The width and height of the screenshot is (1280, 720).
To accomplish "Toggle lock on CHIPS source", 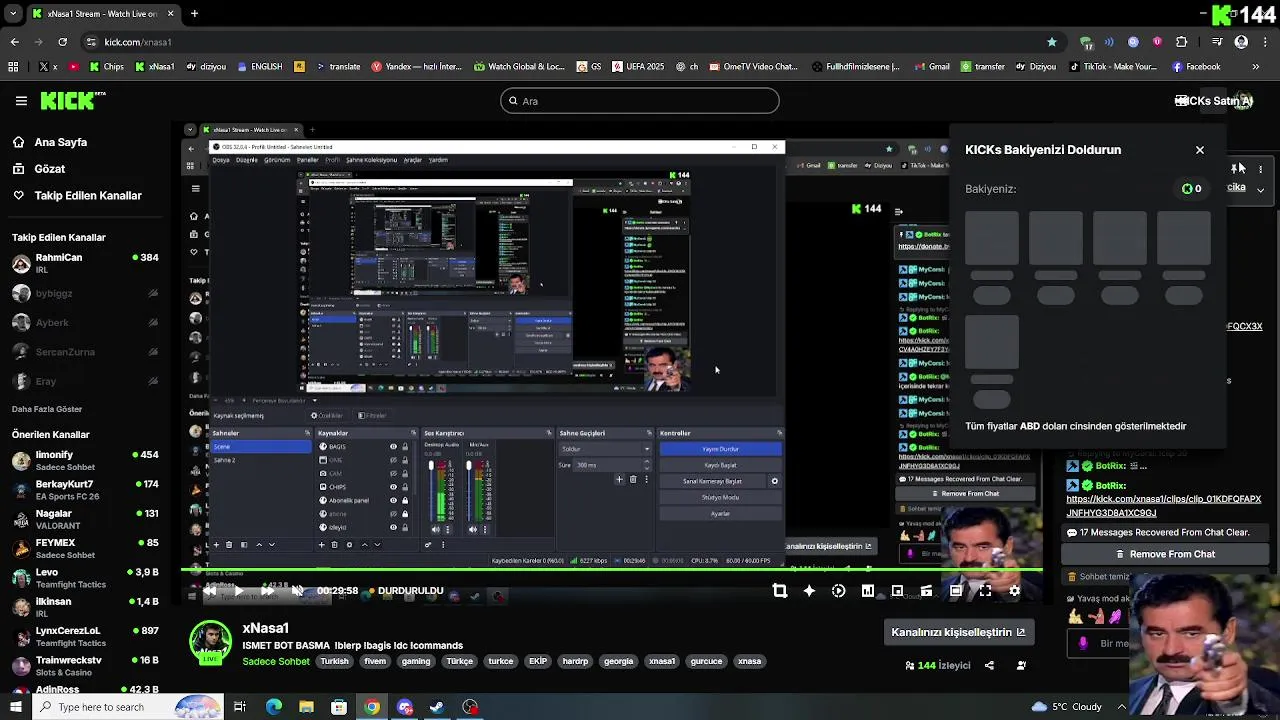I will click(x=405, y=487).
